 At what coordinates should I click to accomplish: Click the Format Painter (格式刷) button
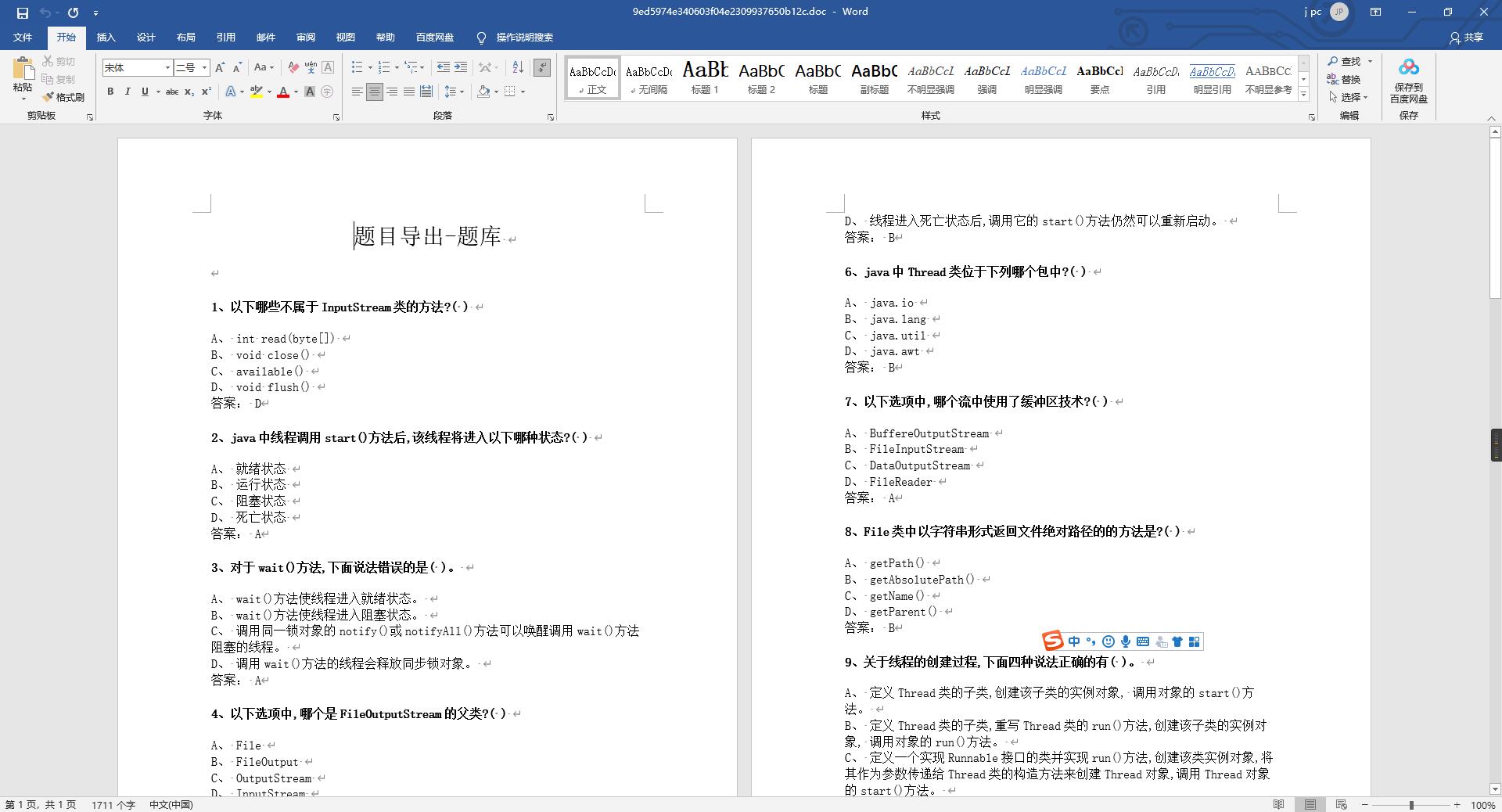63,97
